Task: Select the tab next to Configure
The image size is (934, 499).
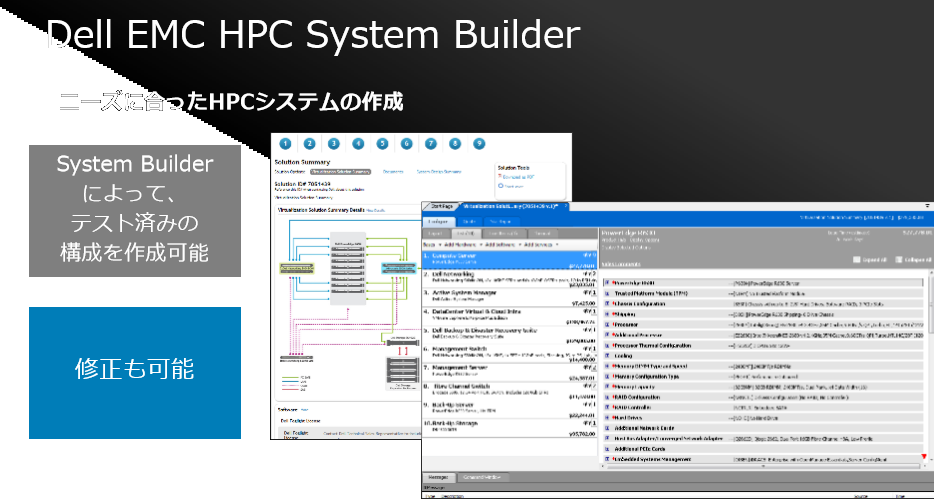Action: coord(469,221)
